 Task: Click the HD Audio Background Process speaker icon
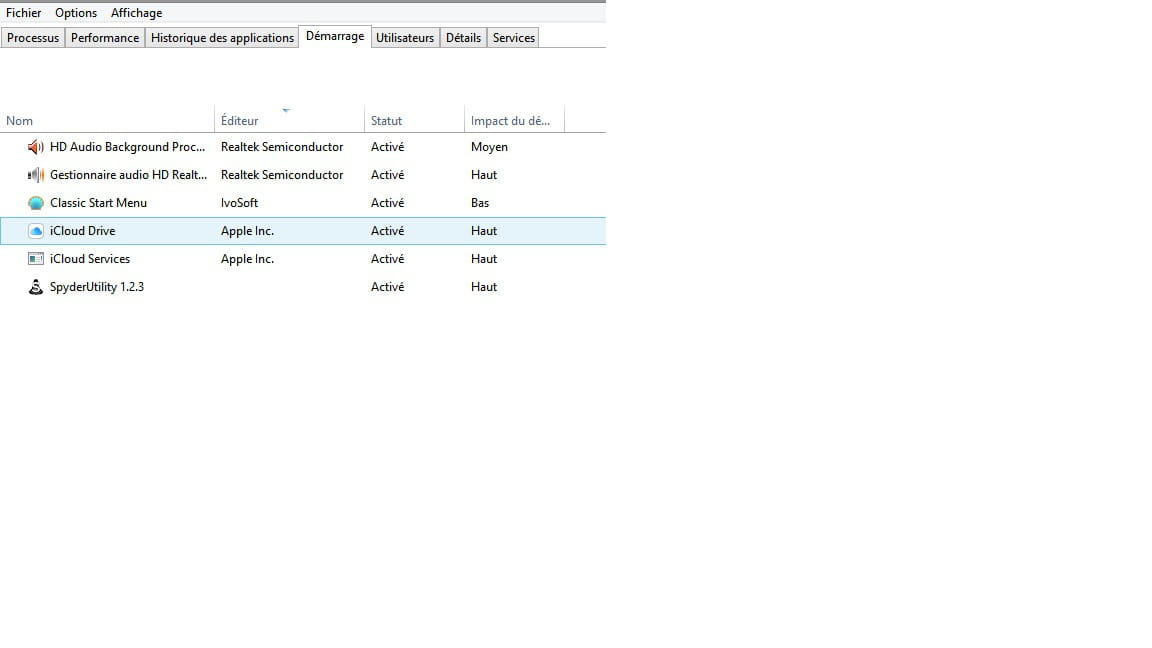pyautogui.click(x=35, y=147)
